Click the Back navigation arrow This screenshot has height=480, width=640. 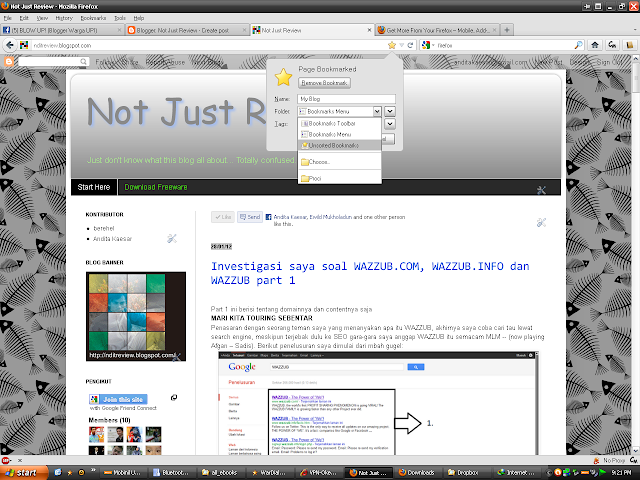click(10, 45)
